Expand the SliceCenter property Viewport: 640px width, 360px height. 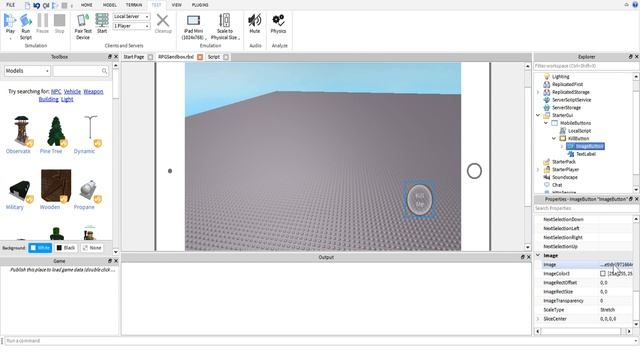(x=538, y=319)
